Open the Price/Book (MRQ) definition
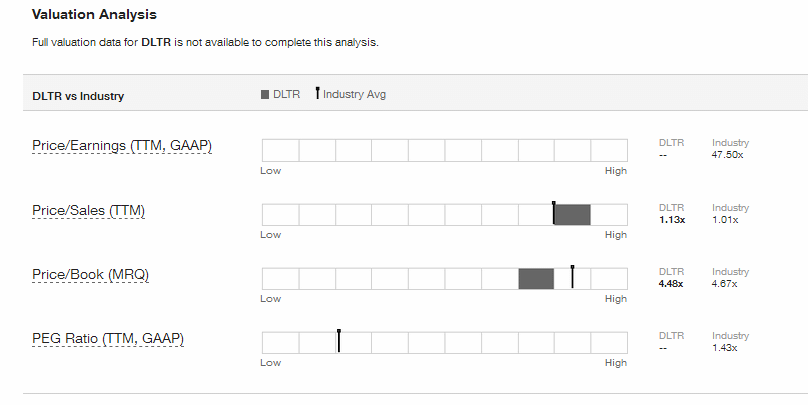Image resolution: width=808 pixels, height=405 pixels. coord(90,275)
